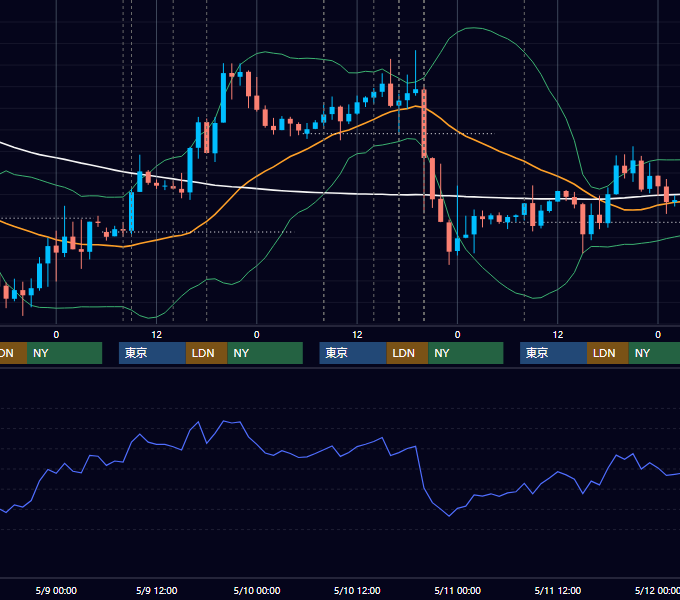Click the 5/9 12:00 date label
Screen dimensions: 680x600
[157, 590]
